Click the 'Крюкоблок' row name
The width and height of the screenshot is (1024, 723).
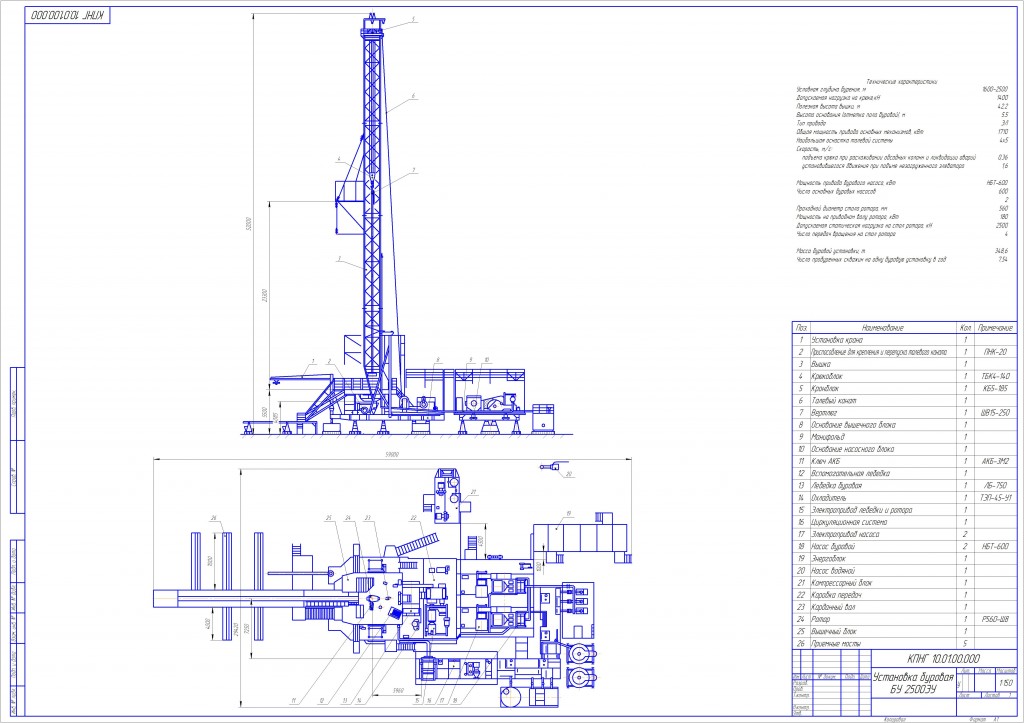(x=827, y=377)
